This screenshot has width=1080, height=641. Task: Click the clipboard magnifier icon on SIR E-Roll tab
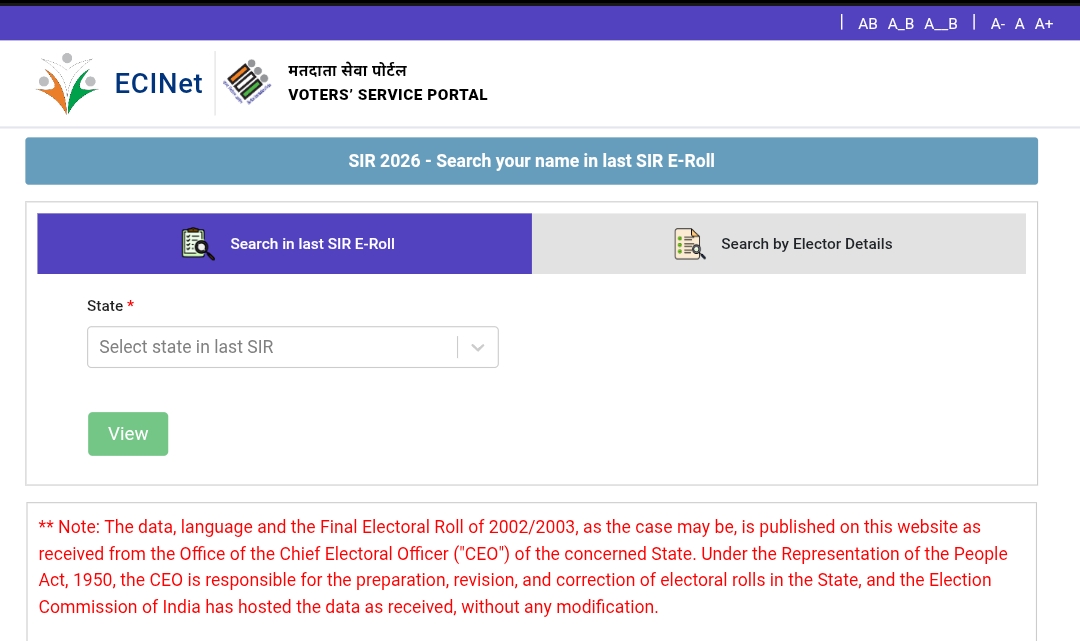(x=198, y=244)
